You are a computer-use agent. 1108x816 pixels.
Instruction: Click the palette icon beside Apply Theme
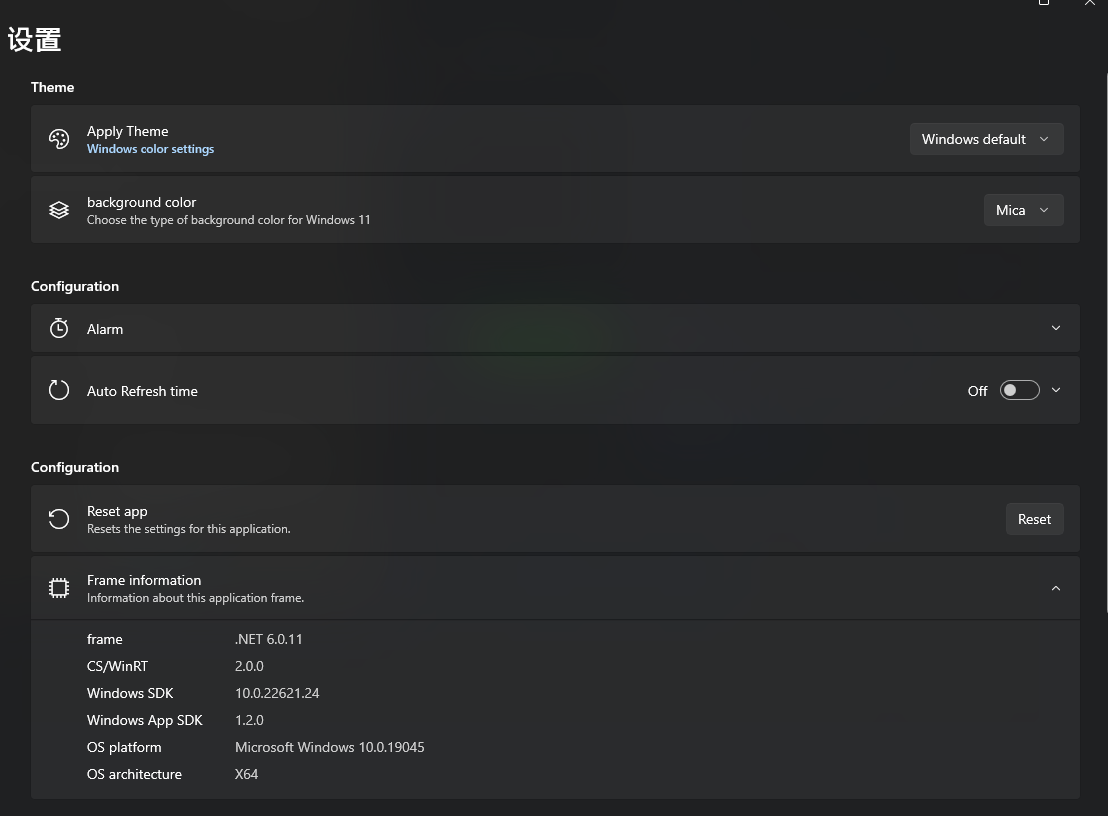pos(59,139)
